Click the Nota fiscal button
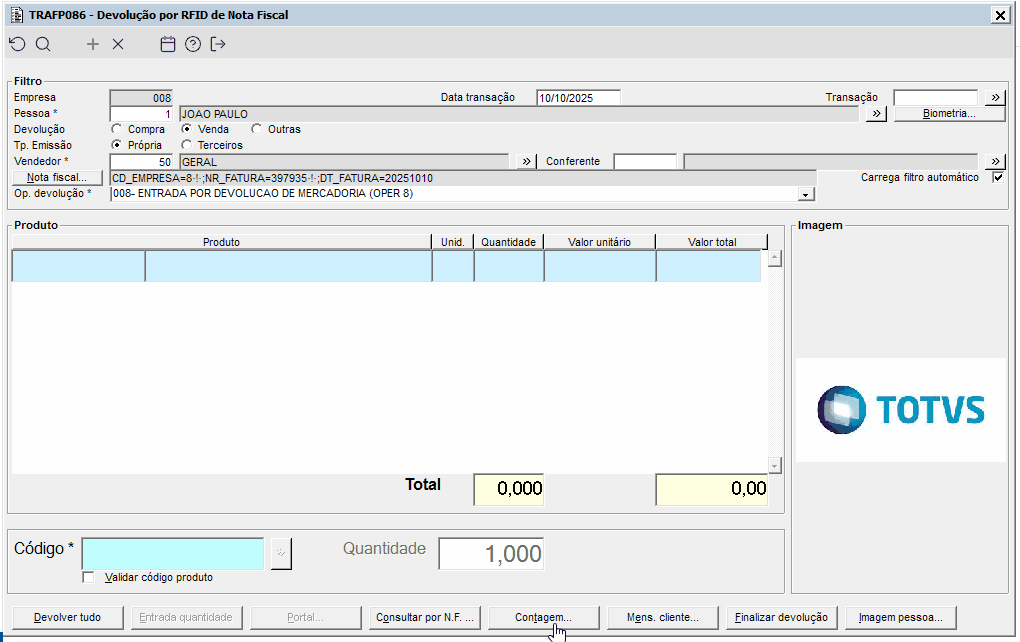Viewport: 1020px width, 642px height. 57,178
